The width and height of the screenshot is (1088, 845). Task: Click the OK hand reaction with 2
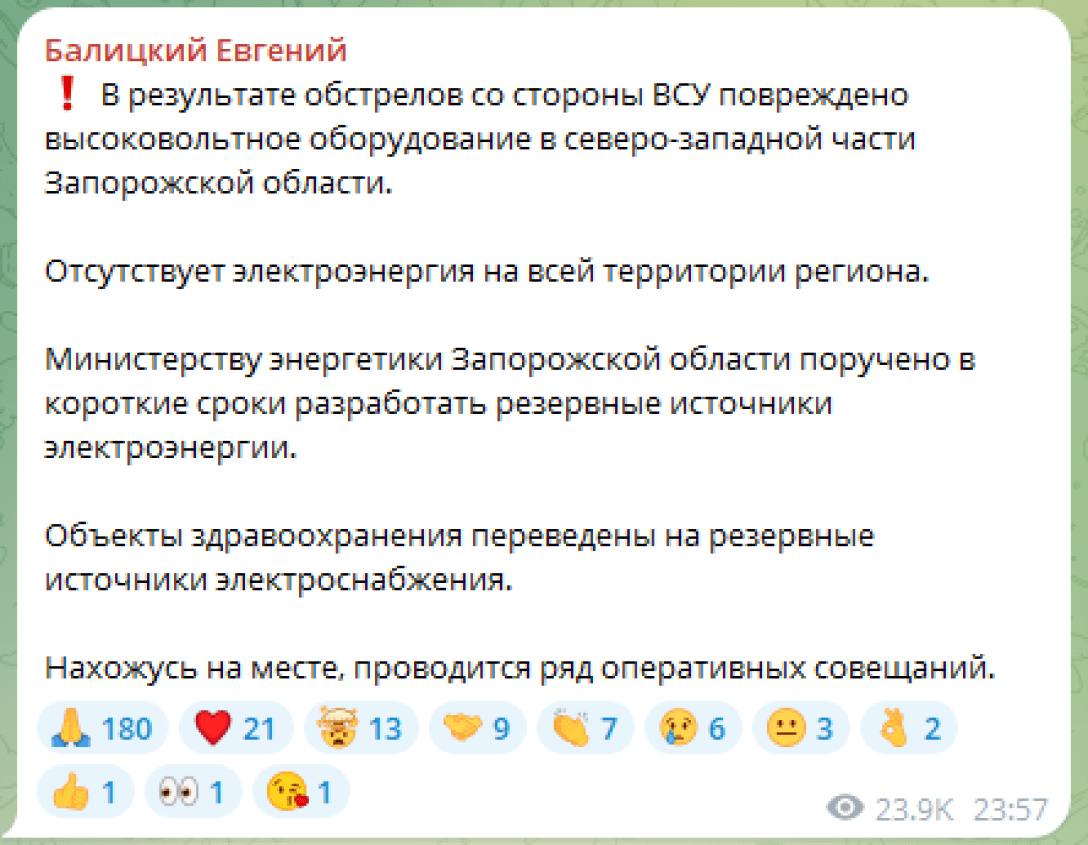(x=907, y=727)
